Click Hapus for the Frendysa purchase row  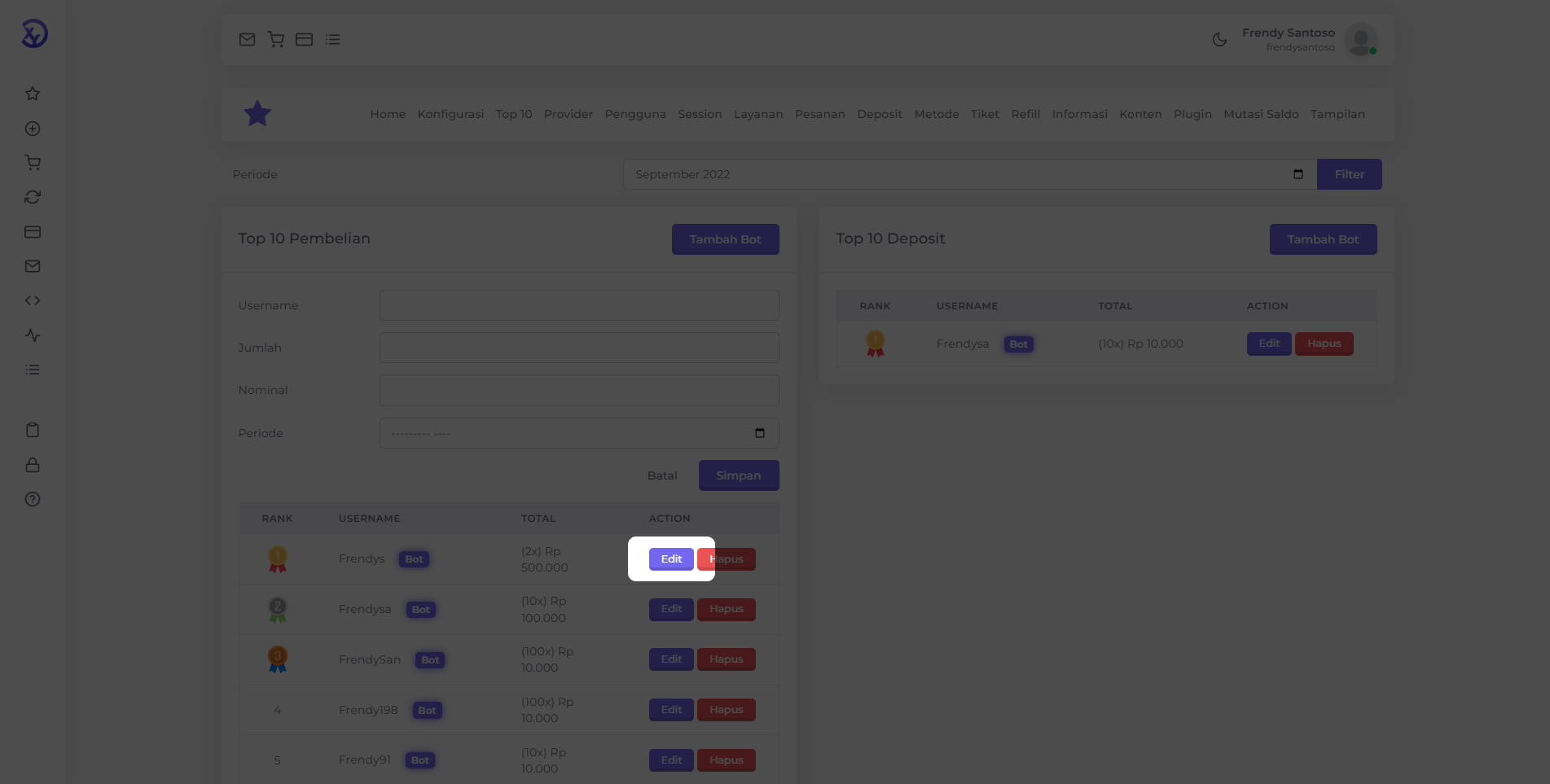[727, 609]
